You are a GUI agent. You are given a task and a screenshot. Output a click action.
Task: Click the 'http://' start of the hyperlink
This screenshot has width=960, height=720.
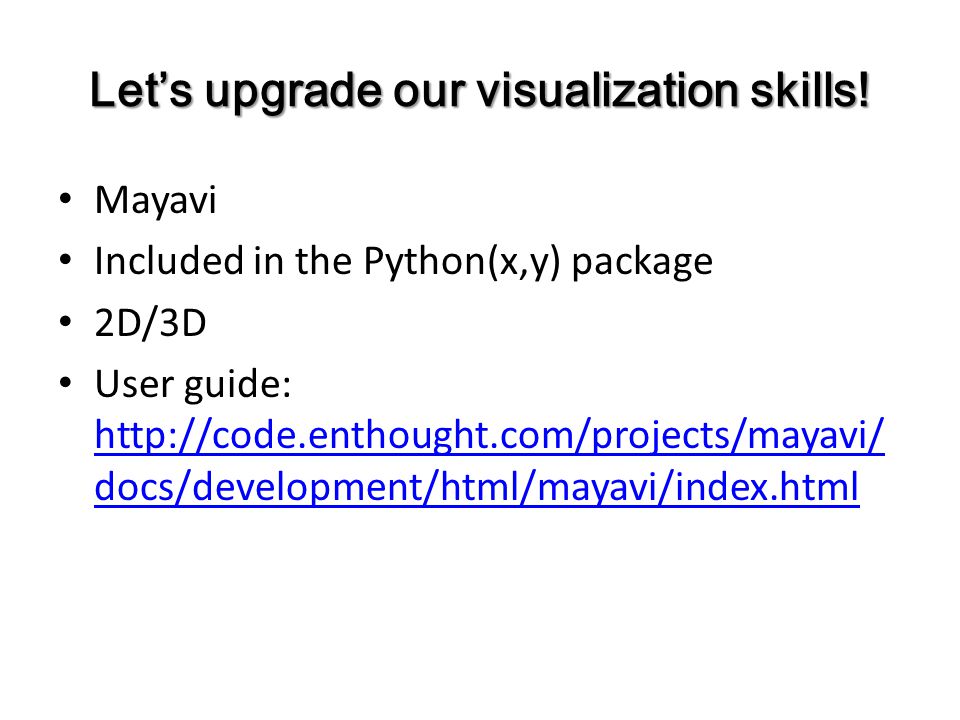(153, 437)
